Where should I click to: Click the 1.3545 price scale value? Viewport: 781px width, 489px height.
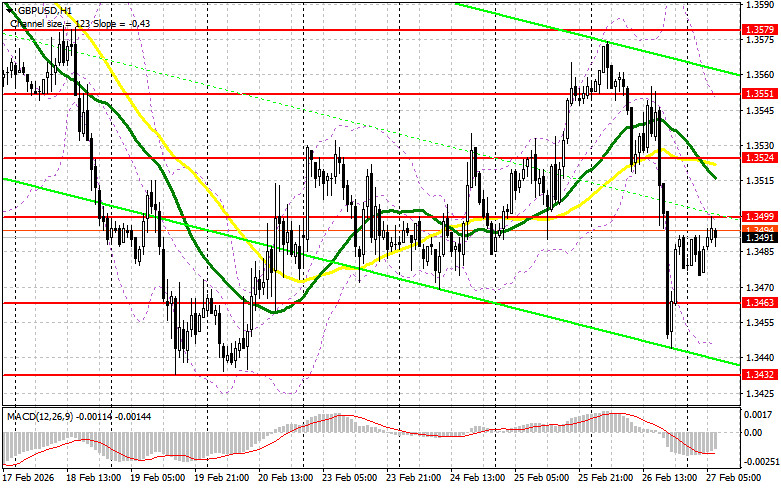759,110
